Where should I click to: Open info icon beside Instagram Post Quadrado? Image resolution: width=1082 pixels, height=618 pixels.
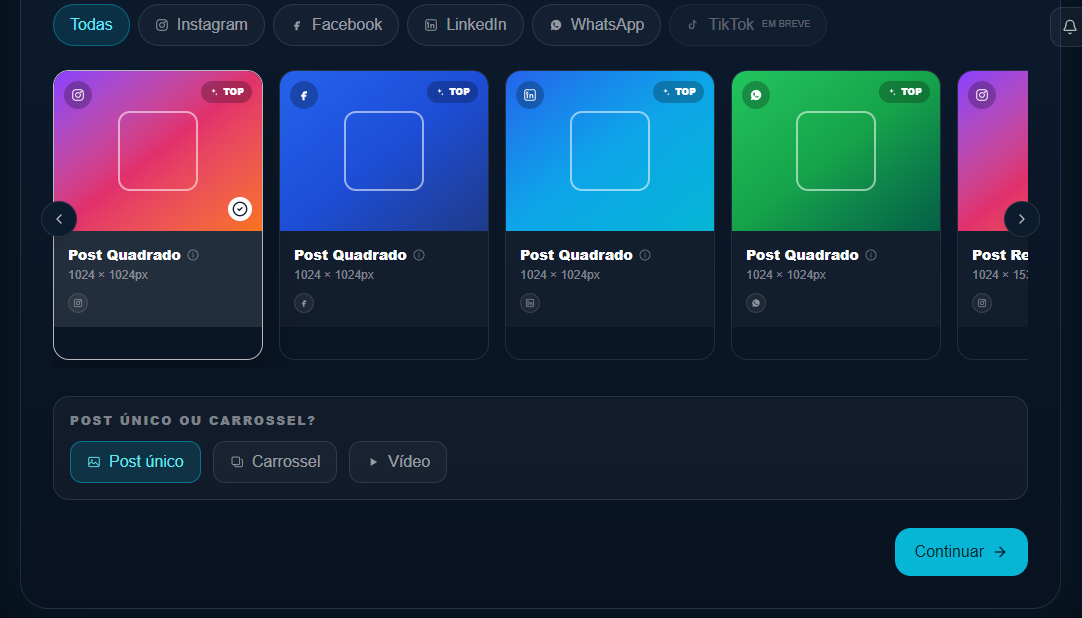tap(193, 255)
